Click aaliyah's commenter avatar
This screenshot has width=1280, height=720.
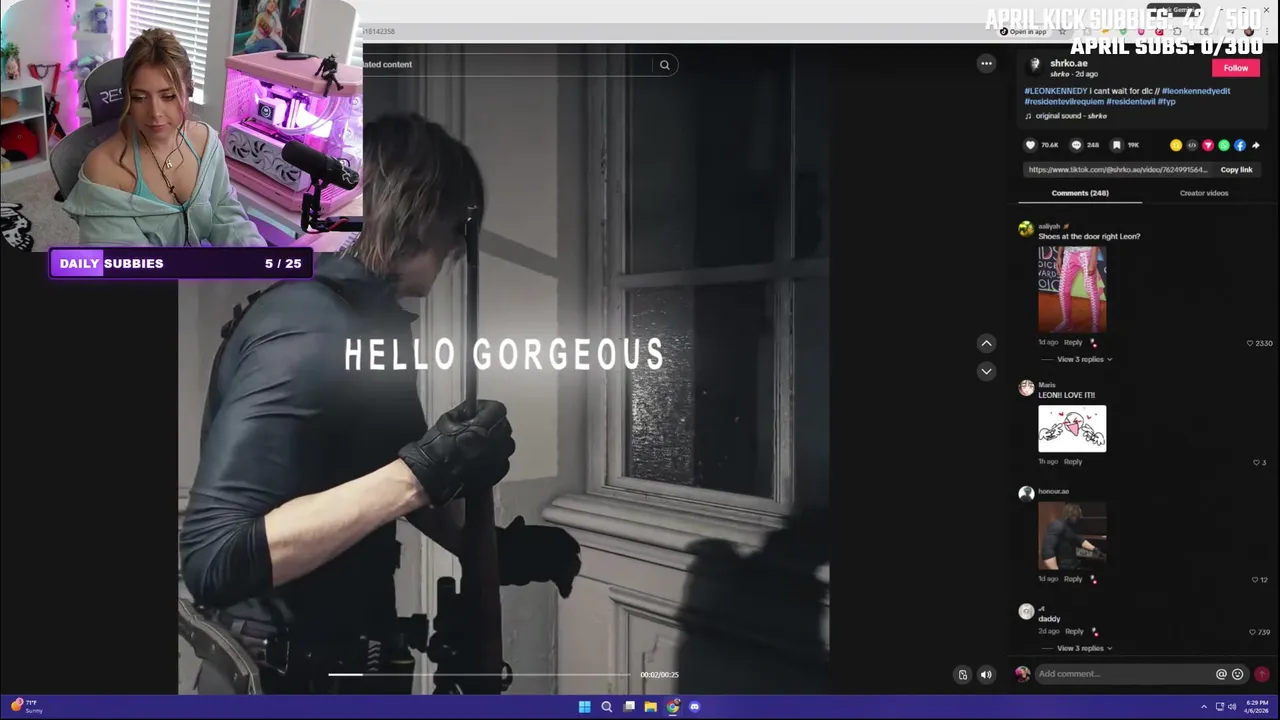coord(1026,229)
